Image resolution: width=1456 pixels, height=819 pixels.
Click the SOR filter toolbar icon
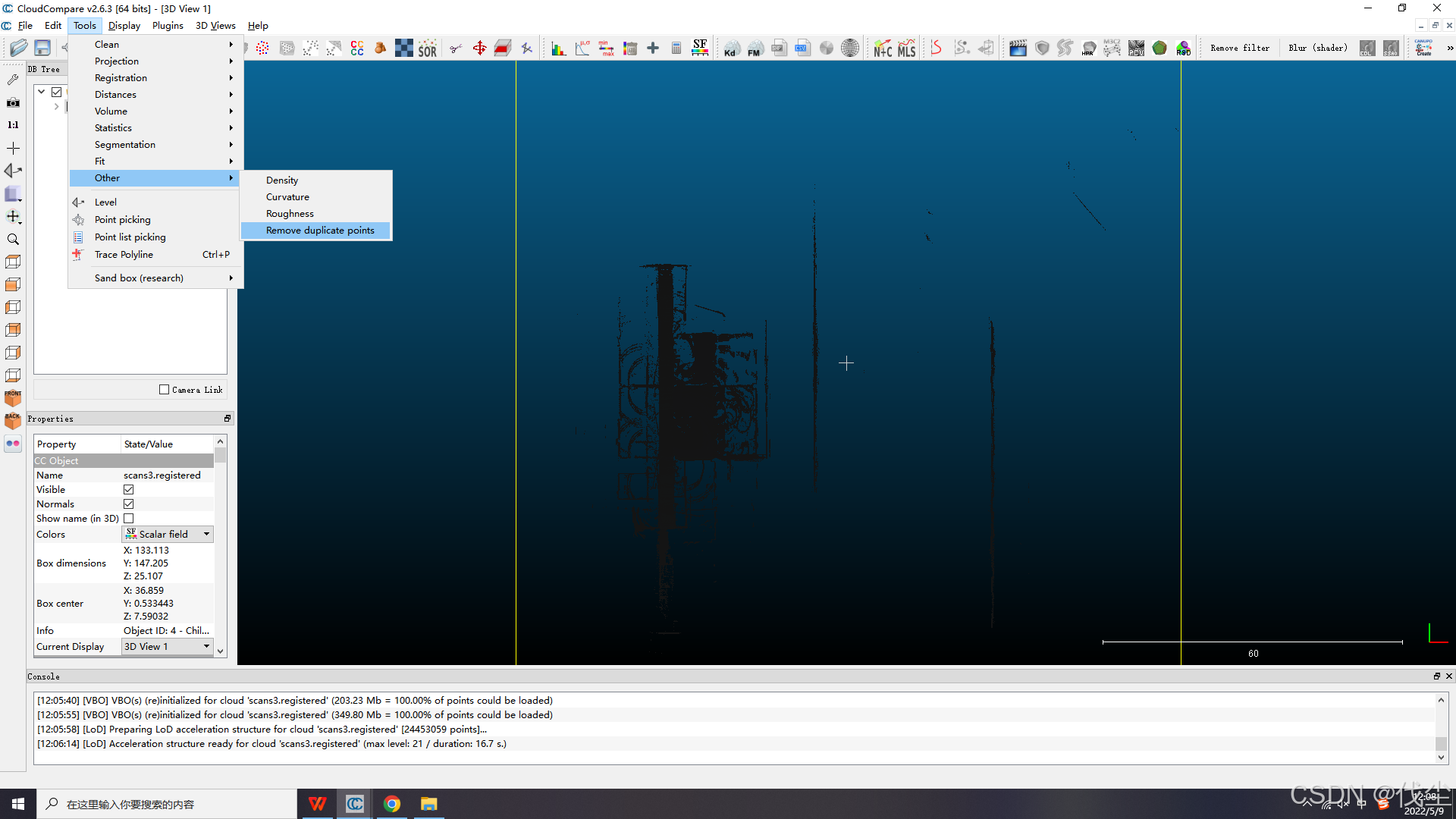tap(427, 49)
